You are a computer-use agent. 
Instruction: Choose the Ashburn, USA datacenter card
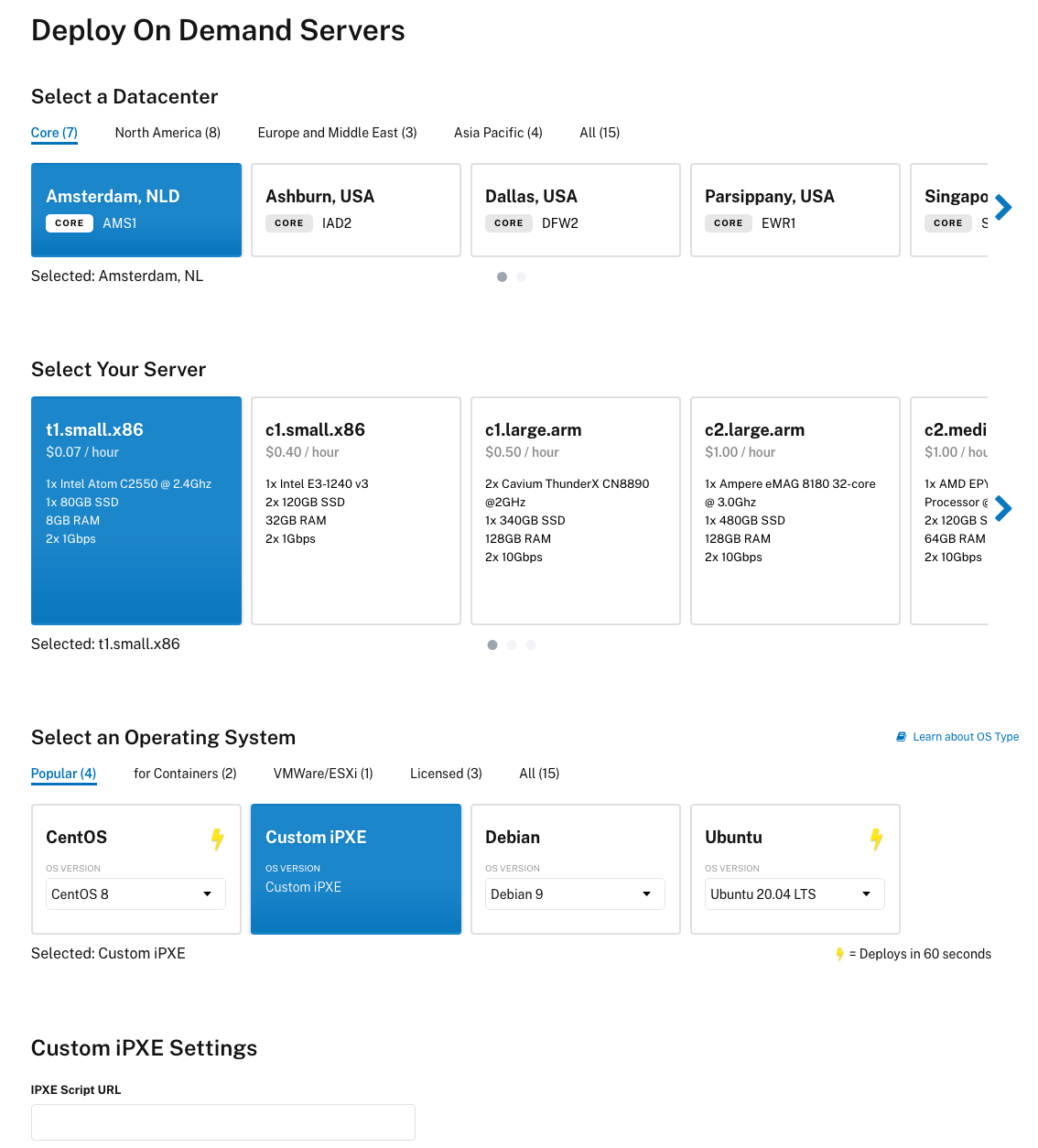click(356, 210)
